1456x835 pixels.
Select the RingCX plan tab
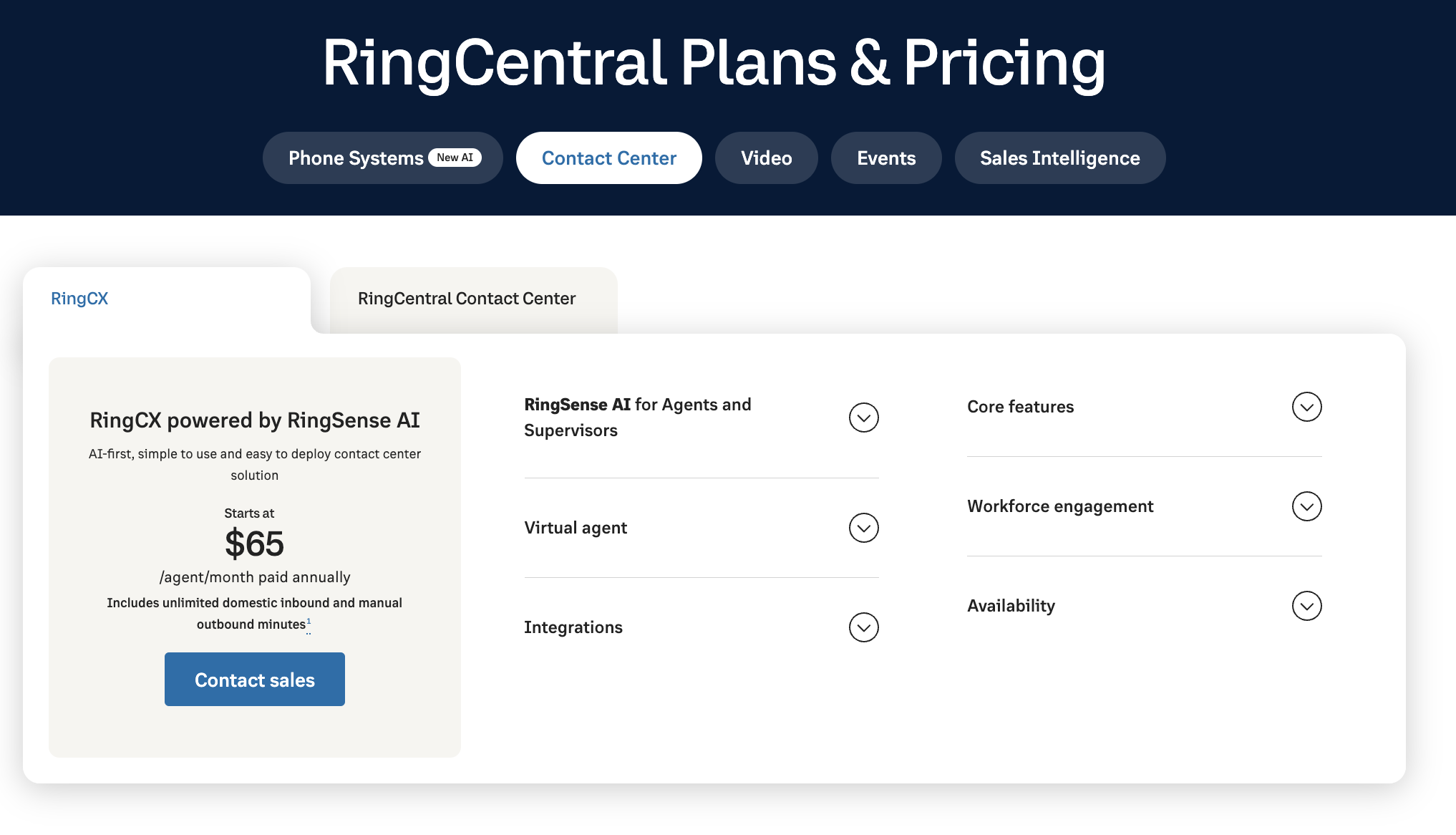point(79,299)
